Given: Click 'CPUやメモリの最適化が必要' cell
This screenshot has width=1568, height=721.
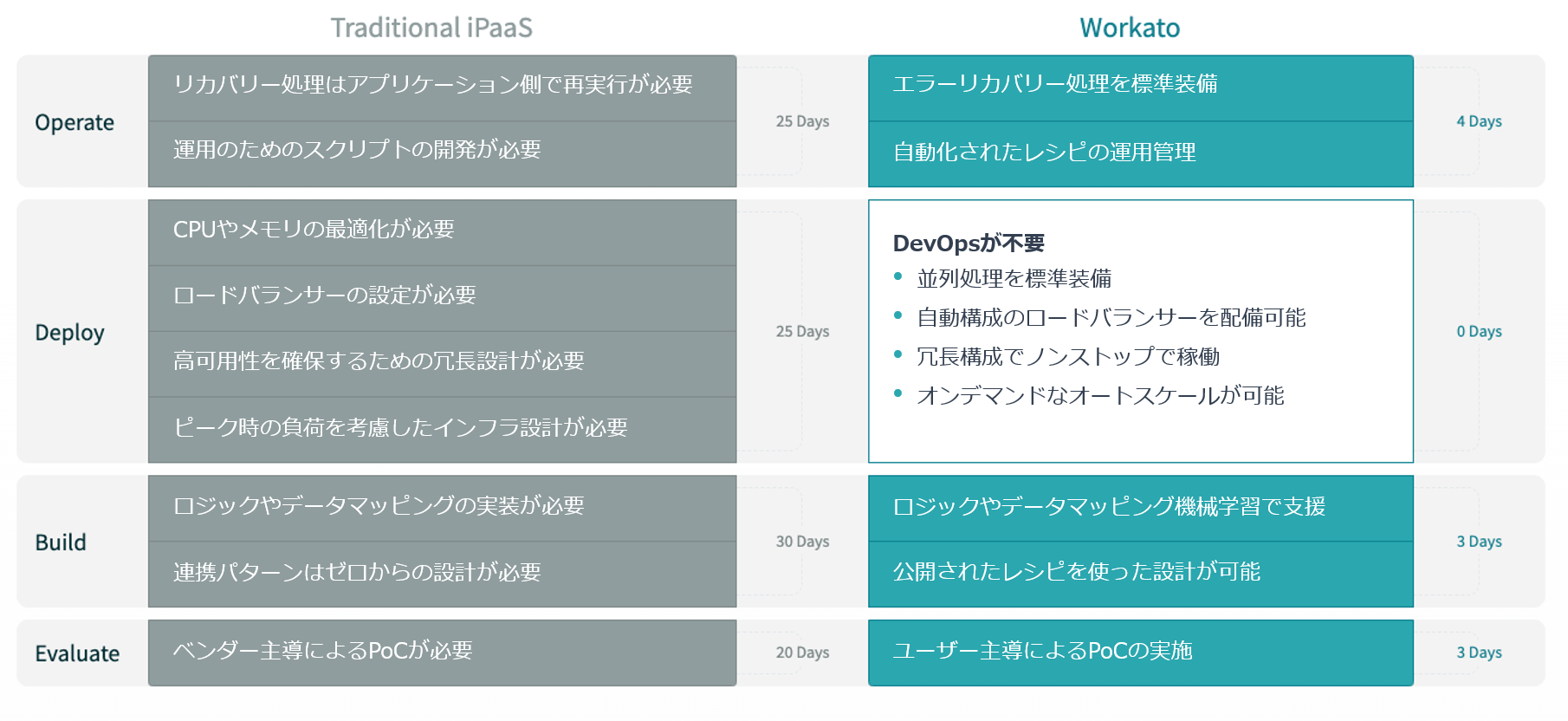Looking at the screenshot, I should click(x=442, y=232).
